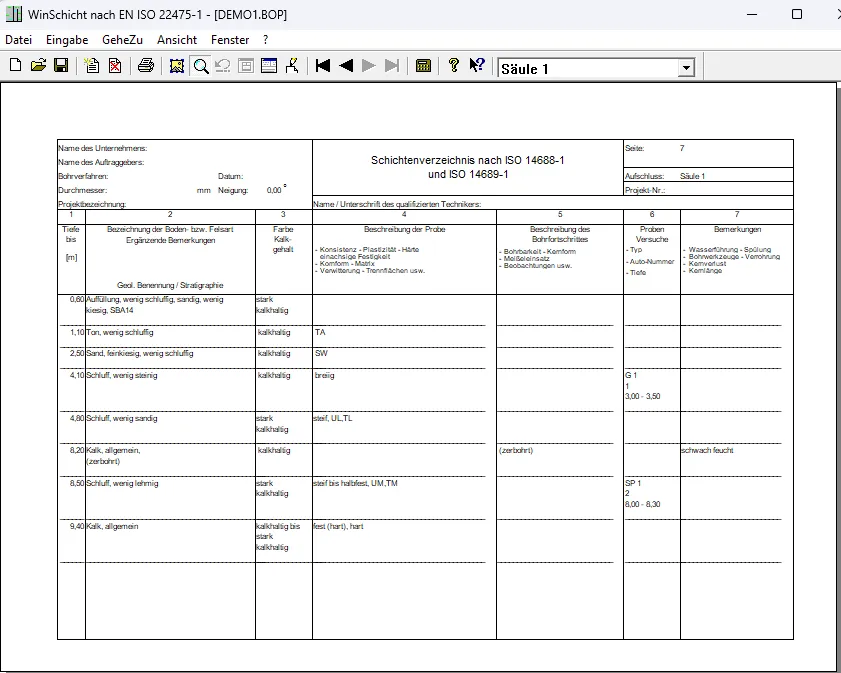The image size is (841, 673).
Task: Open the Datei menu
Action: 19,40
